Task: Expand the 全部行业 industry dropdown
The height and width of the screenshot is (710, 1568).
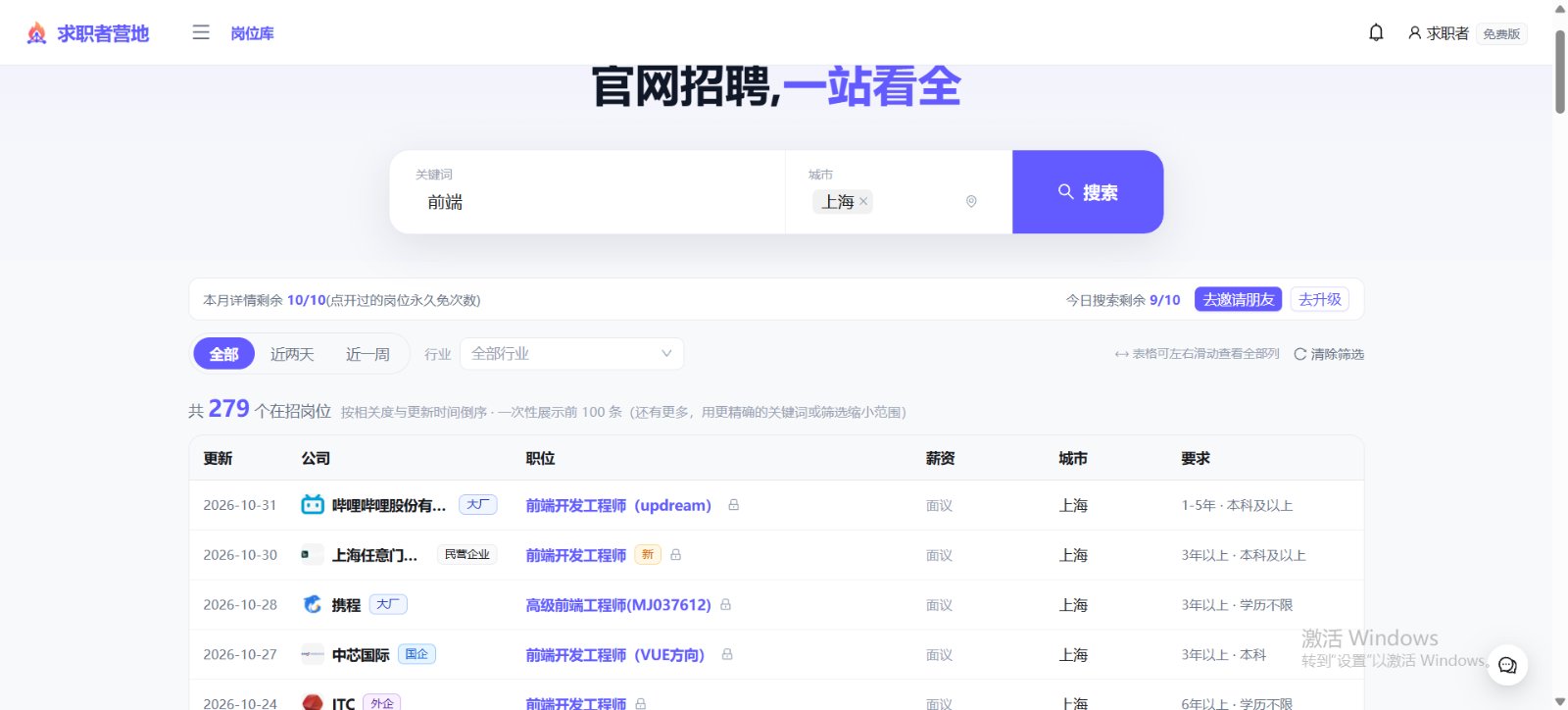Action: (571, 354)
